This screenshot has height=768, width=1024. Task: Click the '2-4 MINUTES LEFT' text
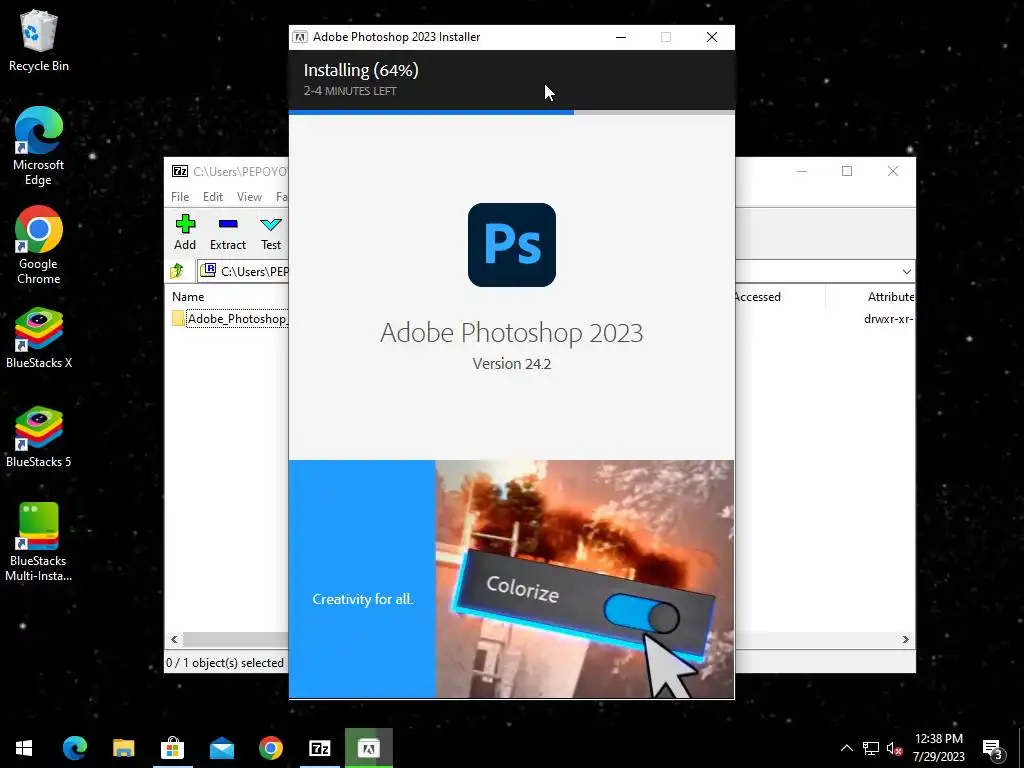[x=349, y=91]
